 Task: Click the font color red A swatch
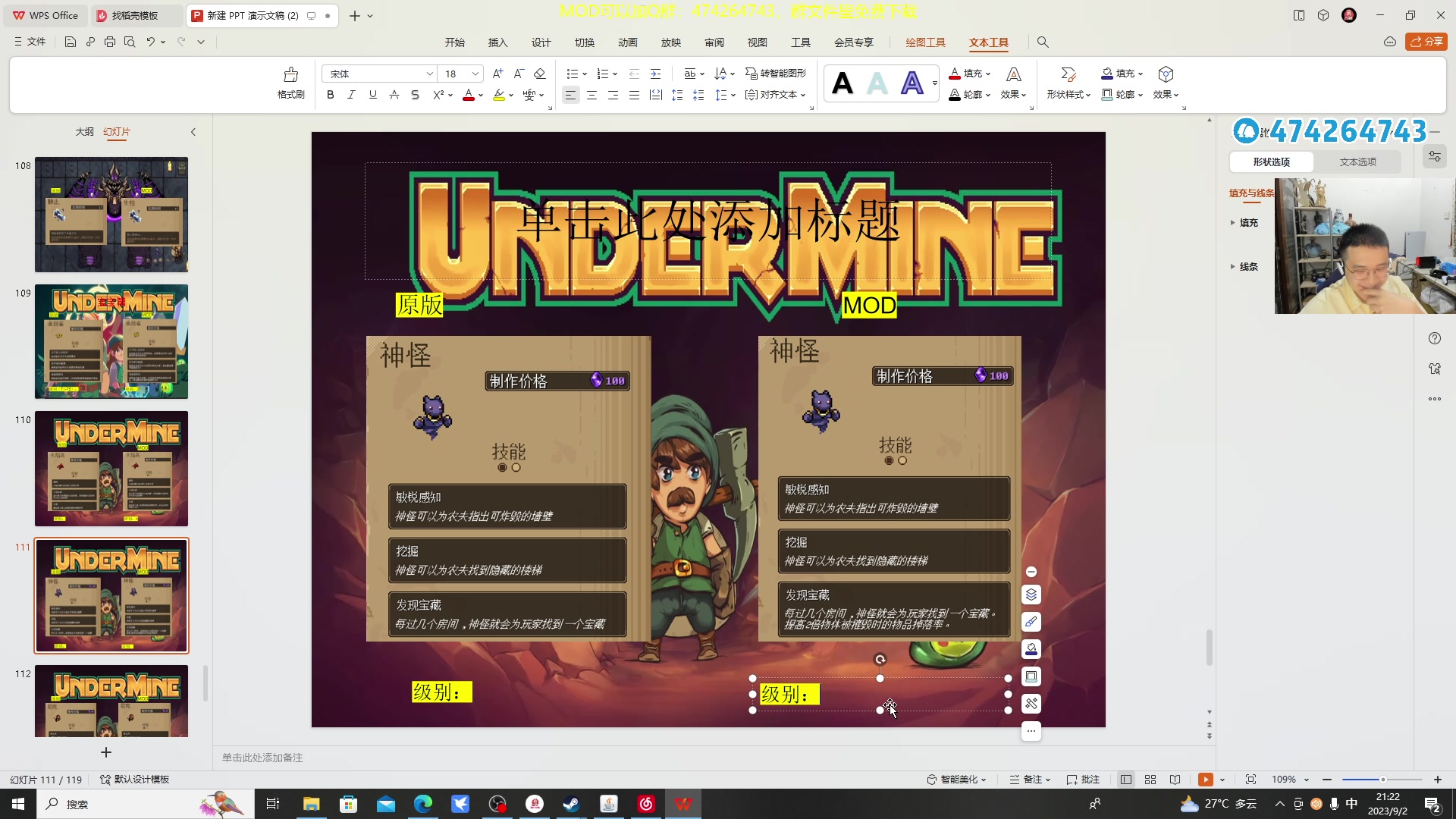click(x=469, y=95)
